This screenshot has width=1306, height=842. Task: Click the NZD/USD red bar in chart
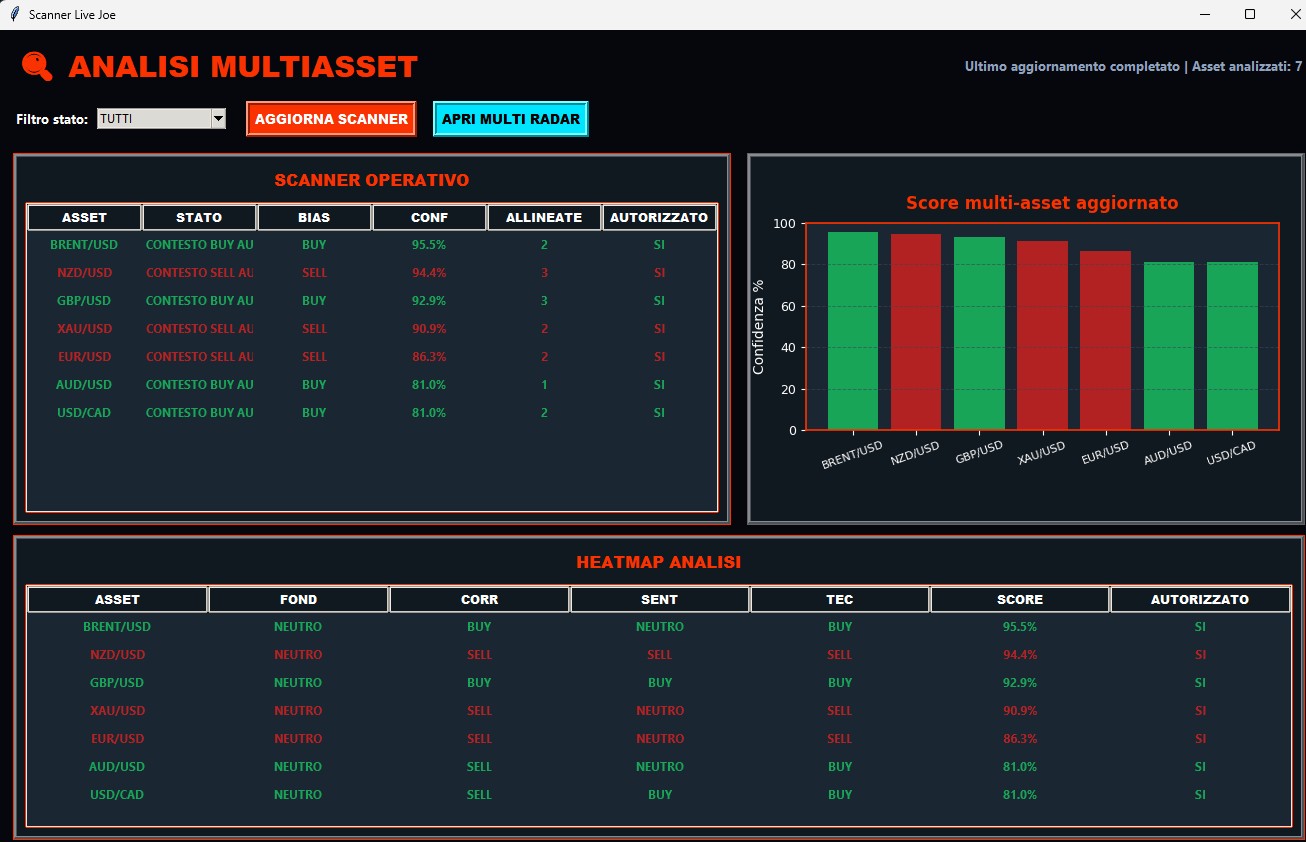tap(916, 332)
